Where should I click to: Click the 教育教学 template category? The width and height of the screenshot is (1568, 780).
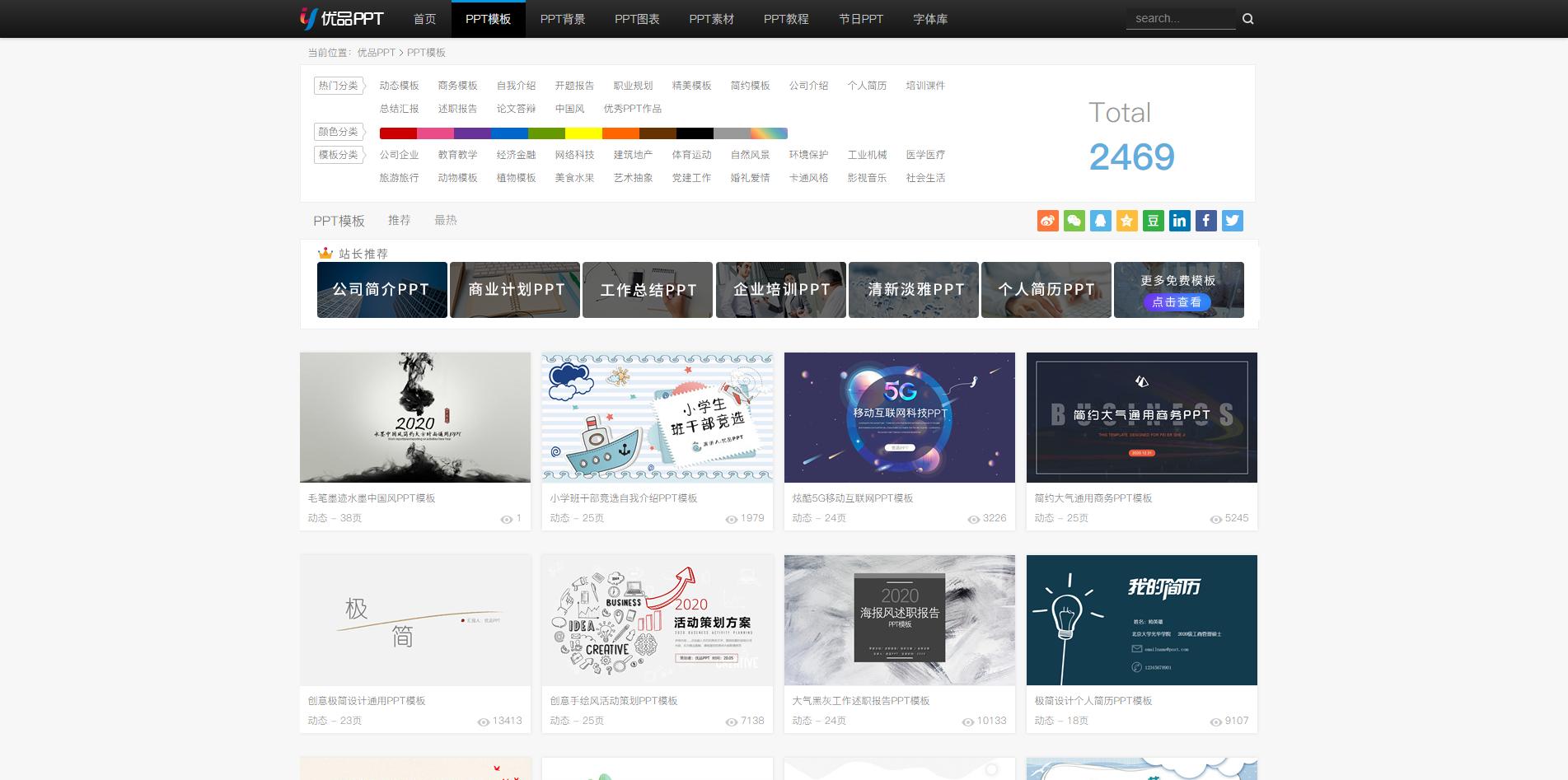click(x=457, y=155)
